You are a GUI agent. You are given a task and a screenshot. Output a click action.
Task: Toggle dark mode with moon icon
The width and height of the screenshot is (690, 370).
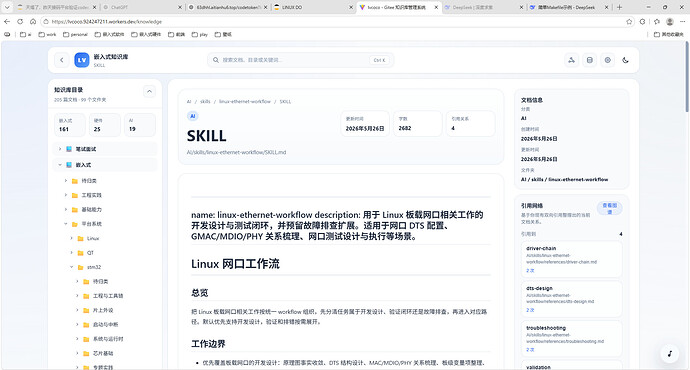click(x=625, y=60)
